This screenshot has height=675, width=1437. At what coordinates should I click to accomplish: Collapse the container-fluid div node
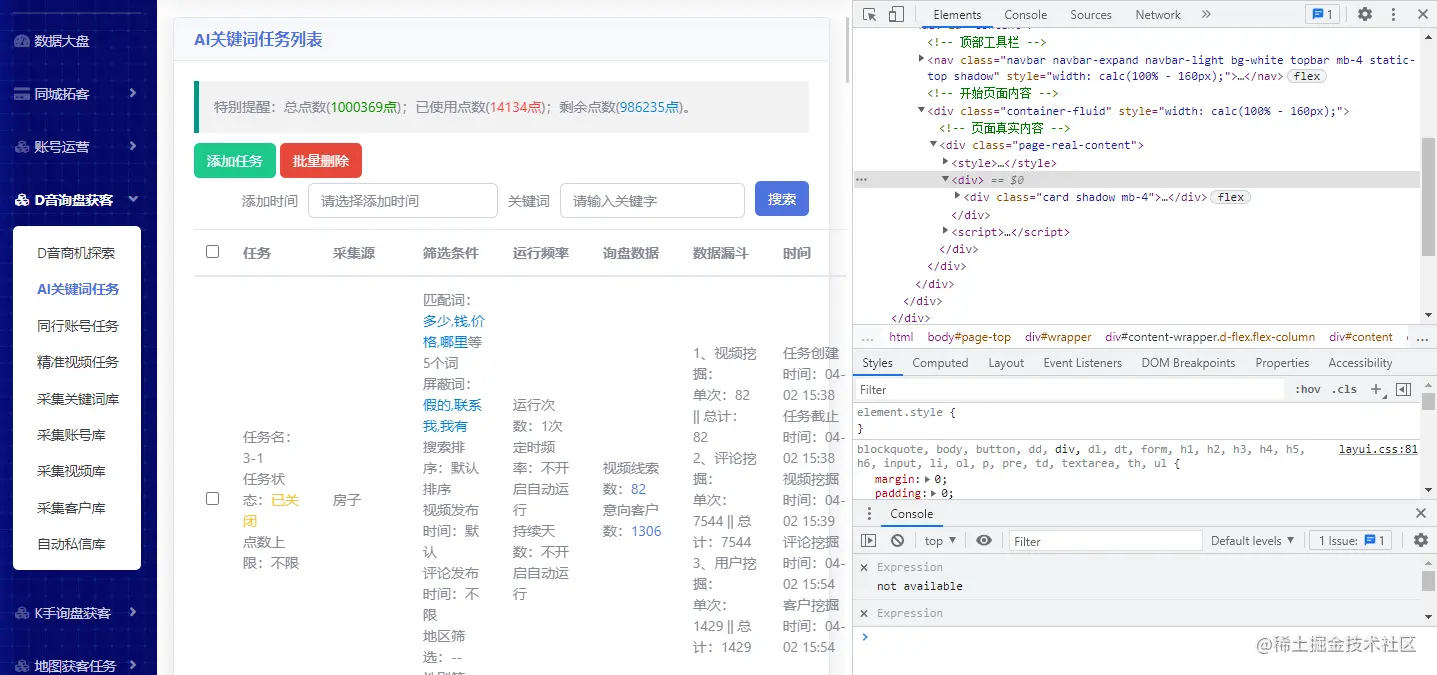click(921, 111)
